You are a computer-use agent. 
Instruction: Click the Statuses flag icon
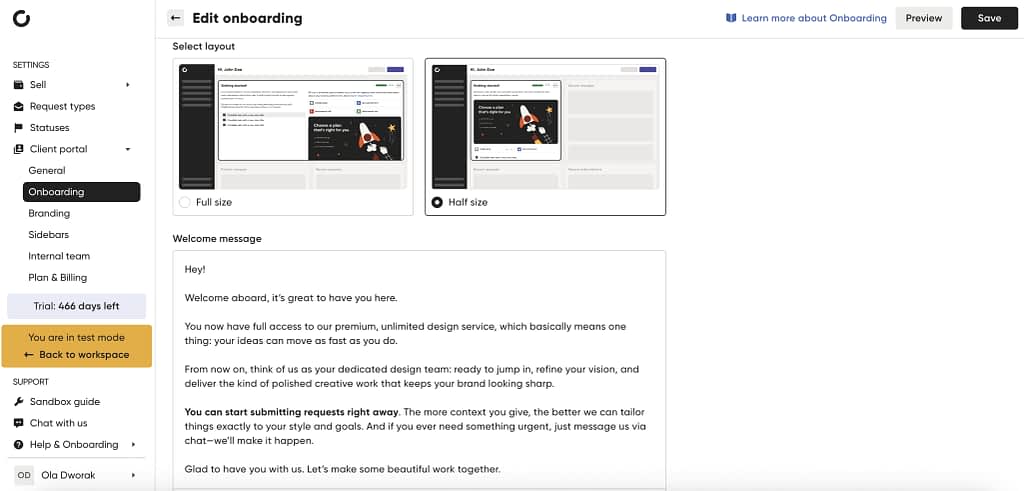(18, 128)
